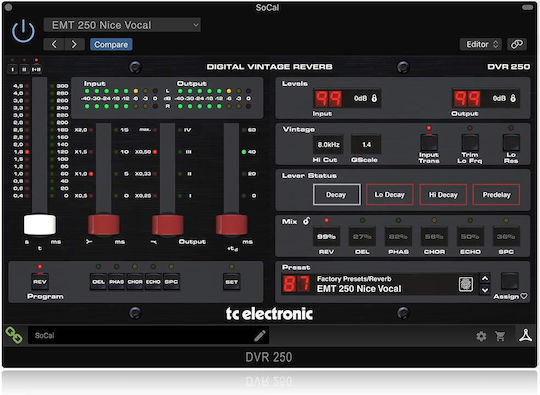The height and width of the screenshot is (395, 540).
Task: Open the EMT 250 Nice Vocal preset dropdown
Action: [x=122, y=25]
